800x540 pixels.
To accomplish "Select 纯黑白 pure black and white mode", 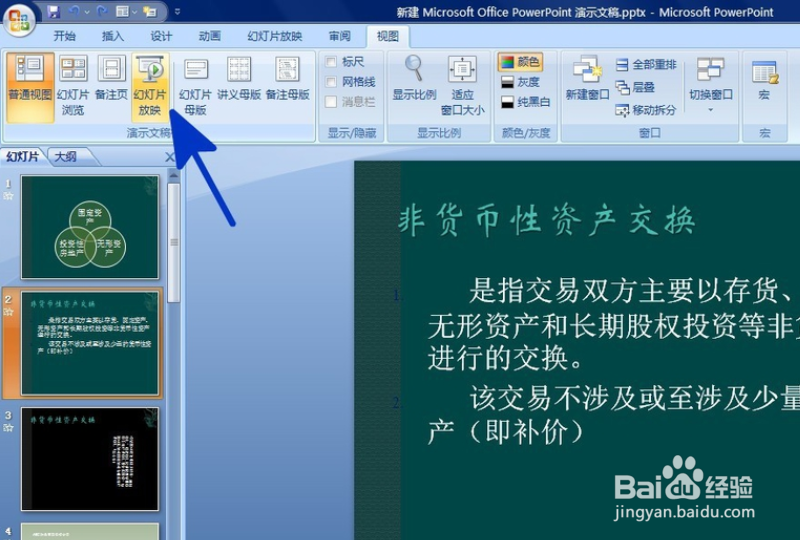I will point(526,102).
